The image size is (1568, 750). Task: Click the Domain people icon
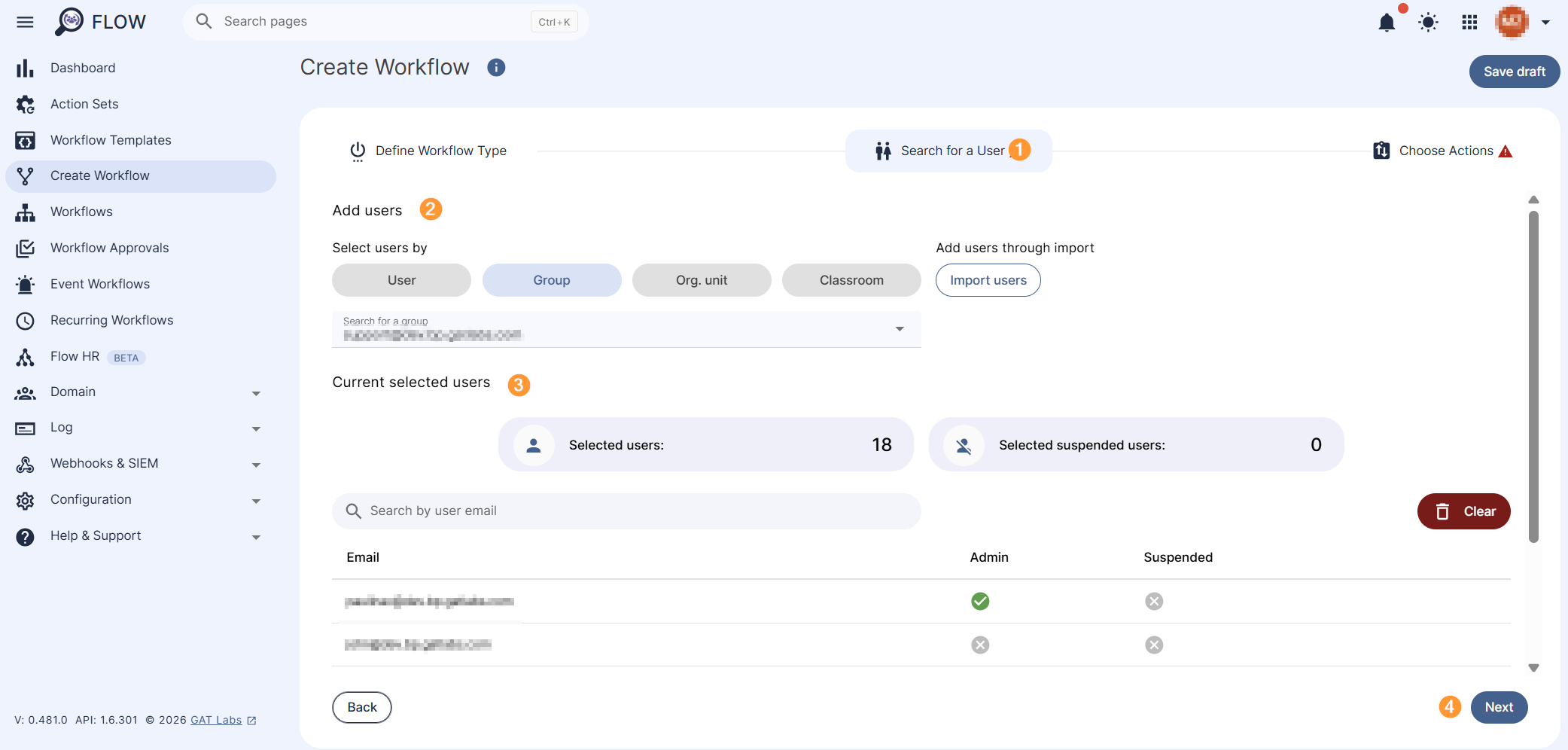(x=25, y=392)
